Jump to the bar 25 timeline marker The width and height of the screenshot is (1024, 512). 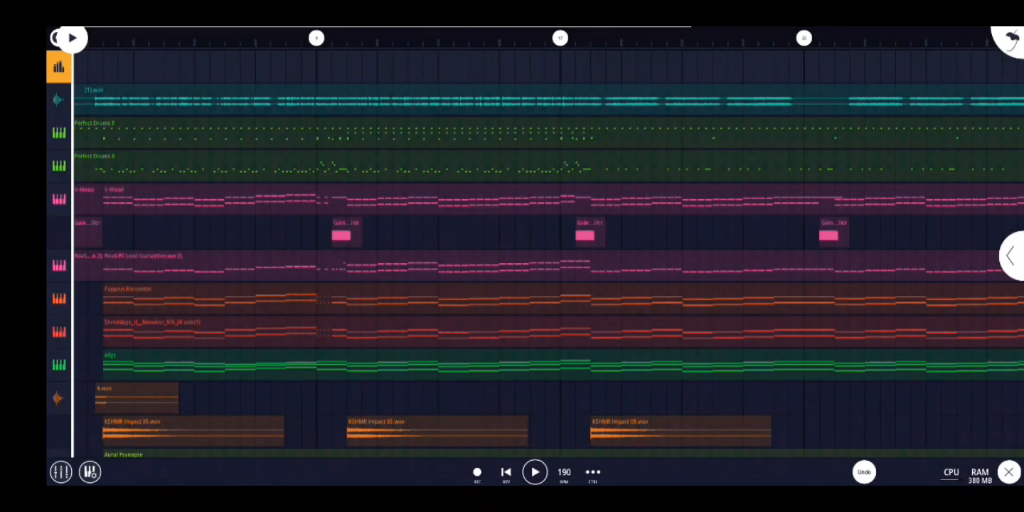click(804, 38)
